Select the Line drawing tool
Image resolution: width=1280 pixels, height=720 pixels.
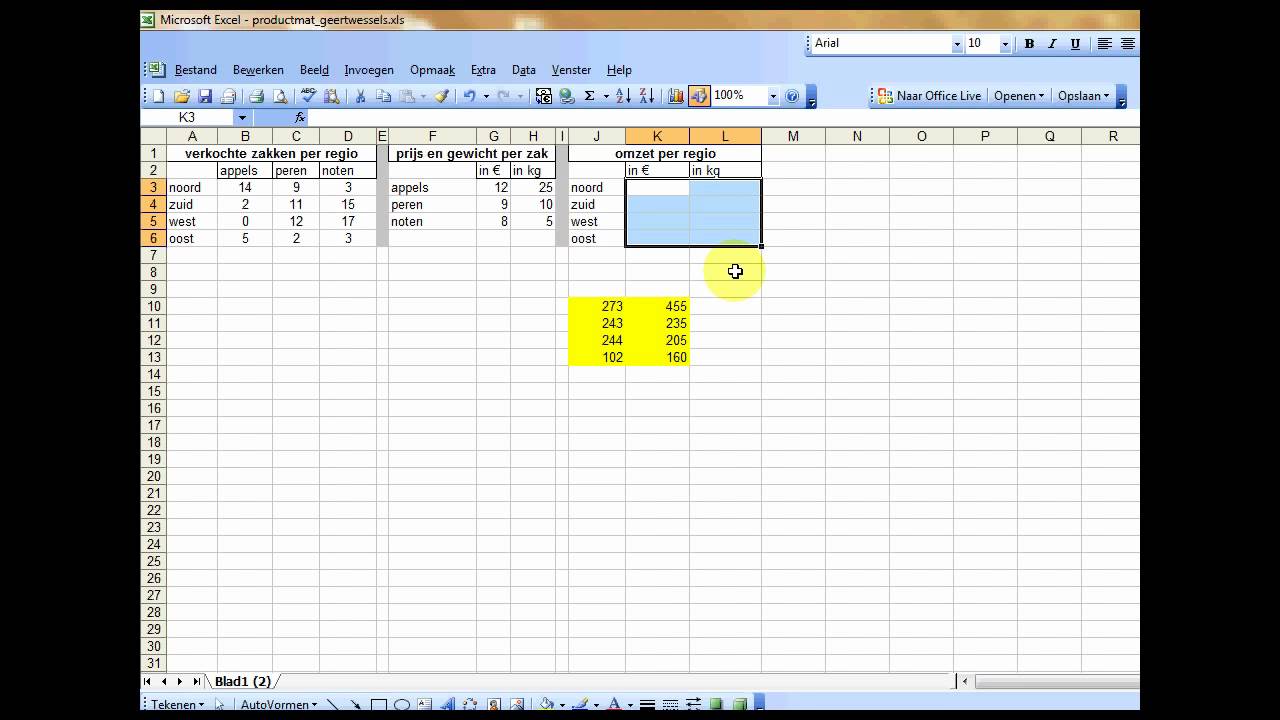pos(334,705)
